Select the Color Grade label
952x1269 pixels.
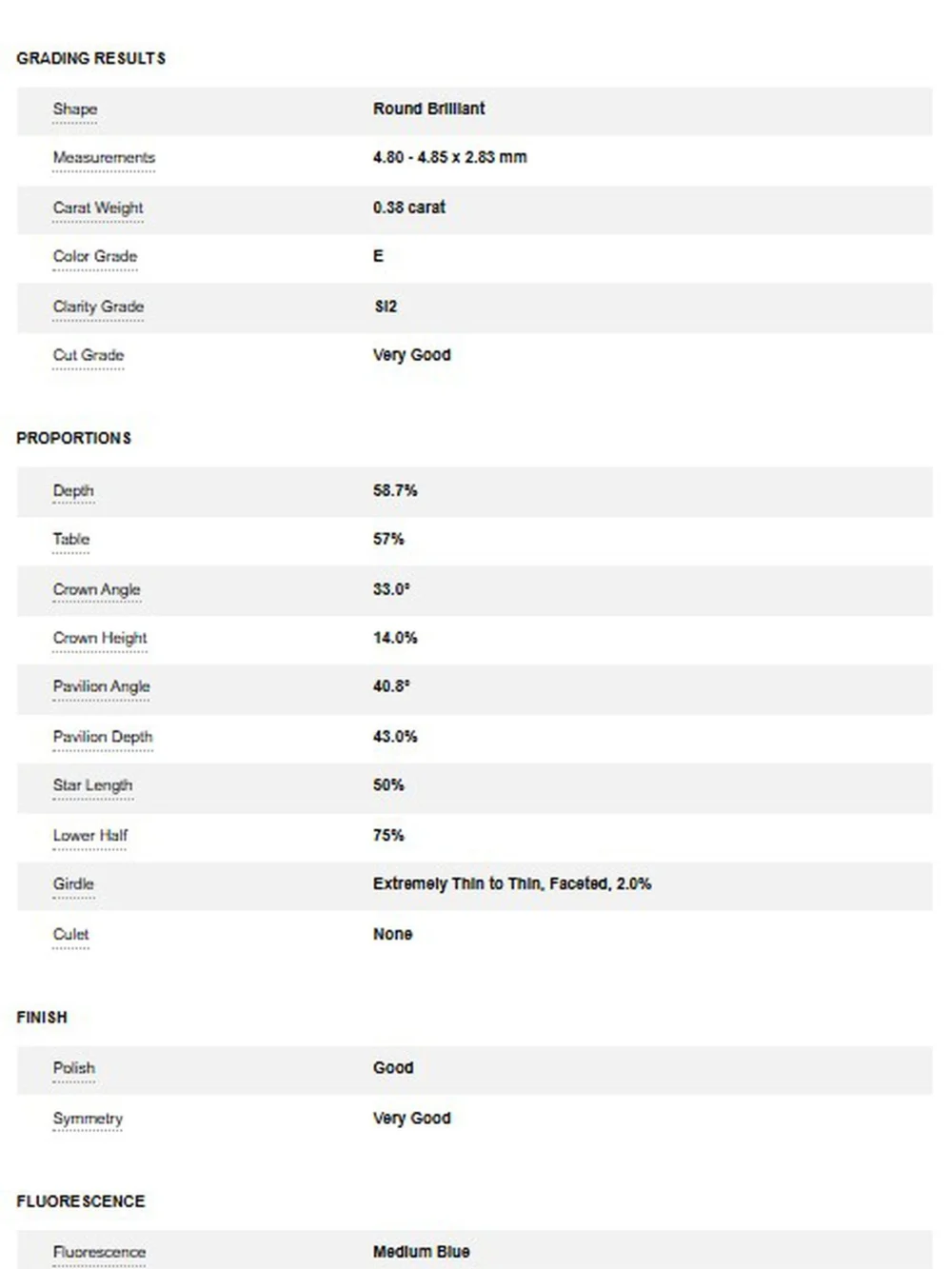point(95,256)
